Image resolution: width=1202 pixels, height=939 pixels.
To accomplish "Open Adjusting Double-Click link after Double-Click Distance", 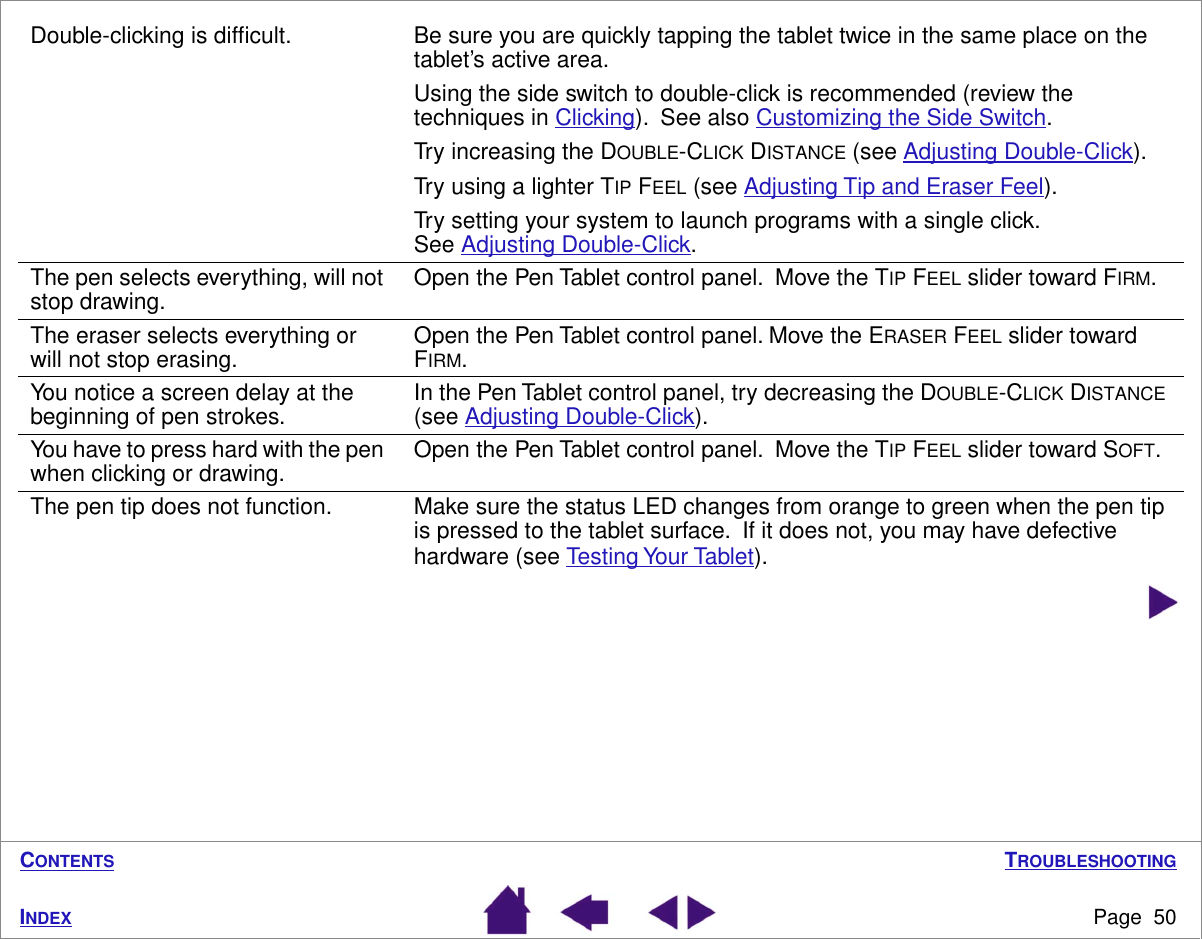I will pyautogui.click(x=1018, y=152).
